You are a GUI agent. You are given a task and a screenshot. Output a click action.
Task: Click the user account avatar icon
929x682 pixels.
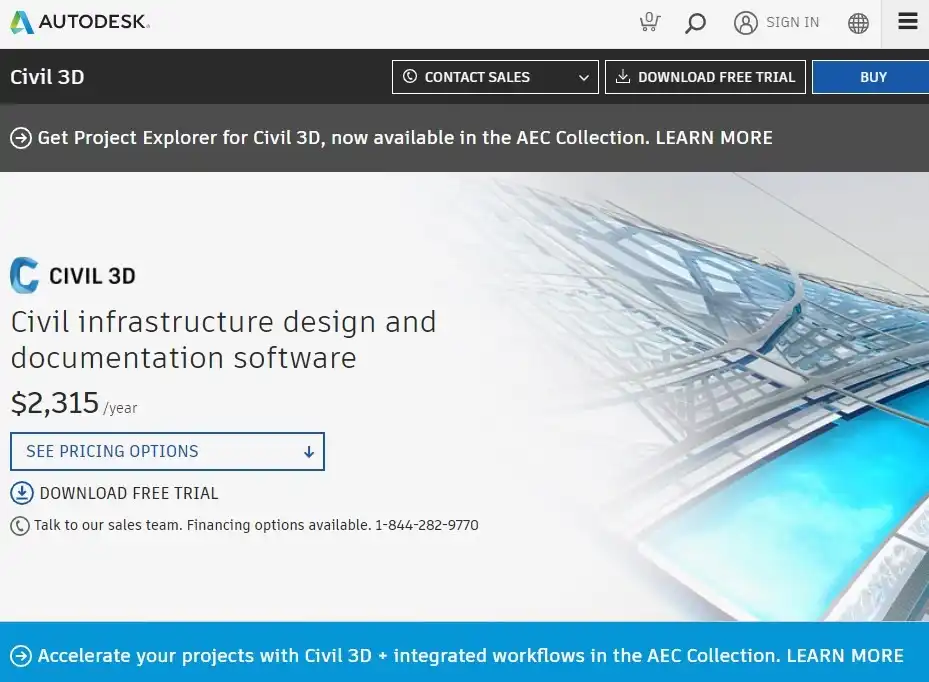[746, 23]
